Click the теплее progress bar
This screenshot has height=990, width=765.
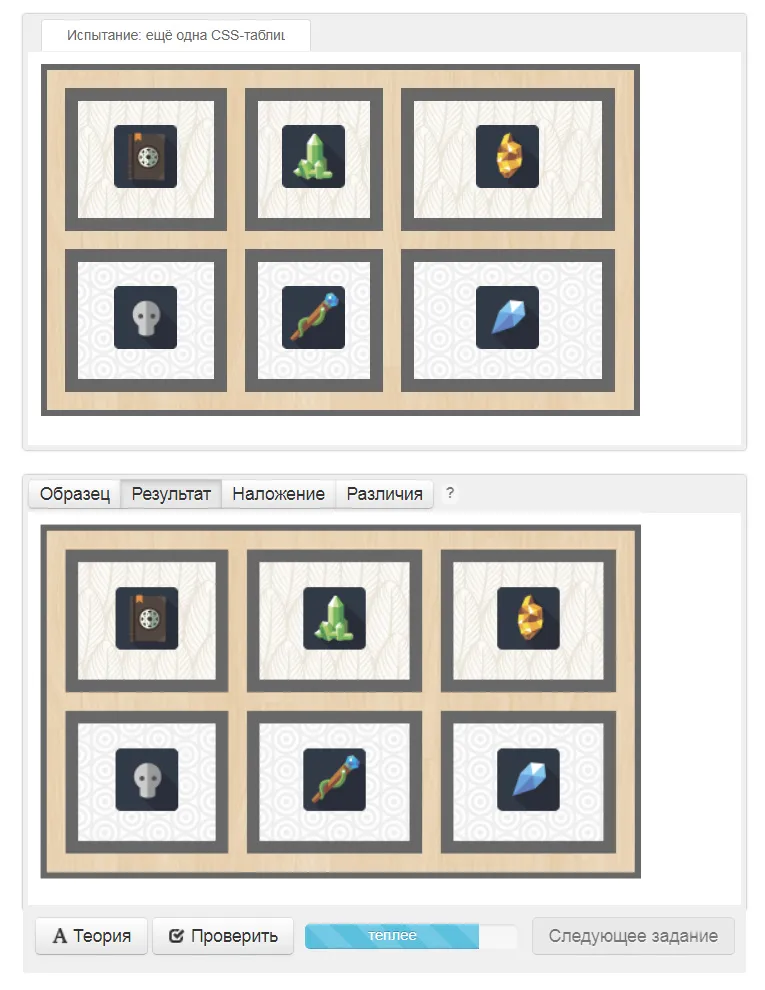(411, 936)
